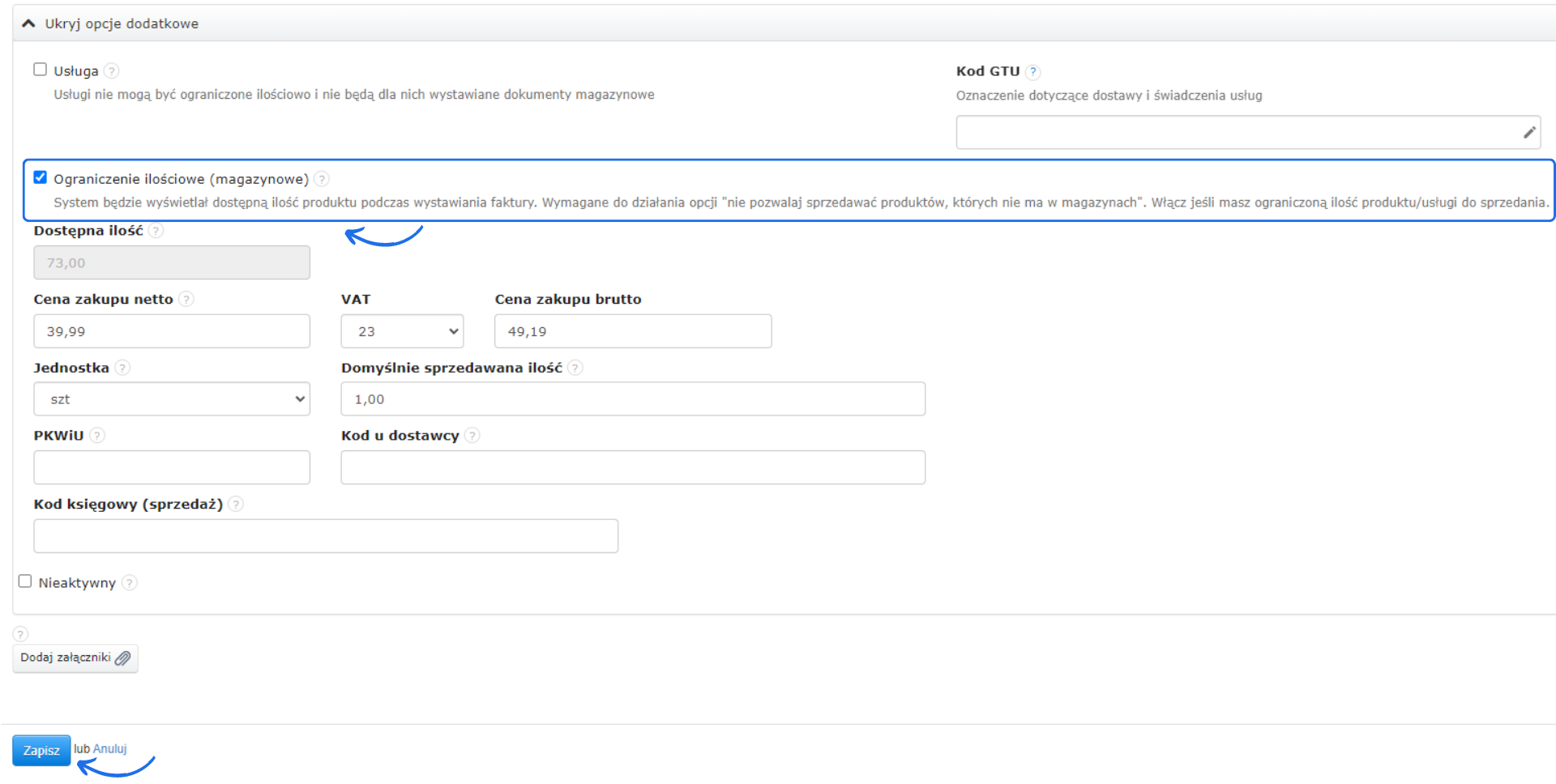Click help icon next to Jednostka
This screenshot has height=784, width=1556.
click(122, 368)
